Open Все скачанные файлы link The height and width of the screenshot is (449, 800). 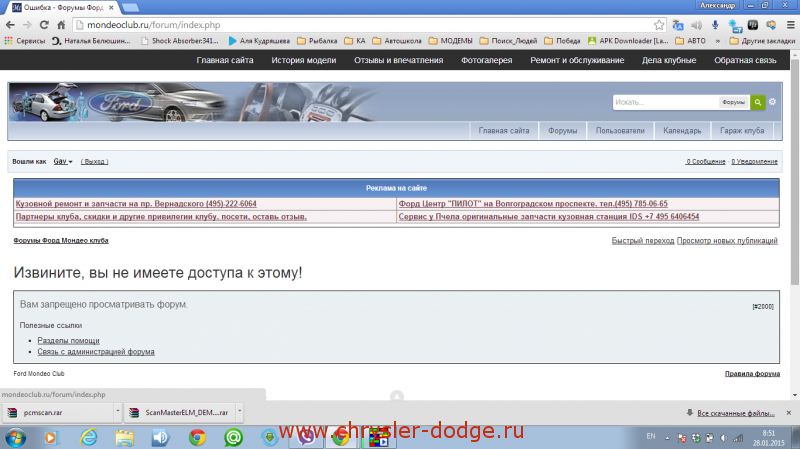[735, 413]
